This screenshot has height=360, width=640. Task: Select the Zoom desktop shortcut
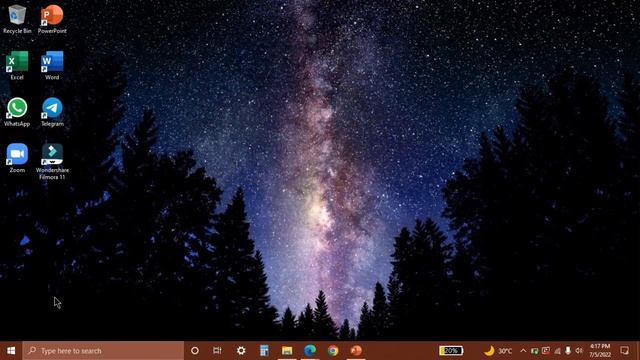coord(17,158)
